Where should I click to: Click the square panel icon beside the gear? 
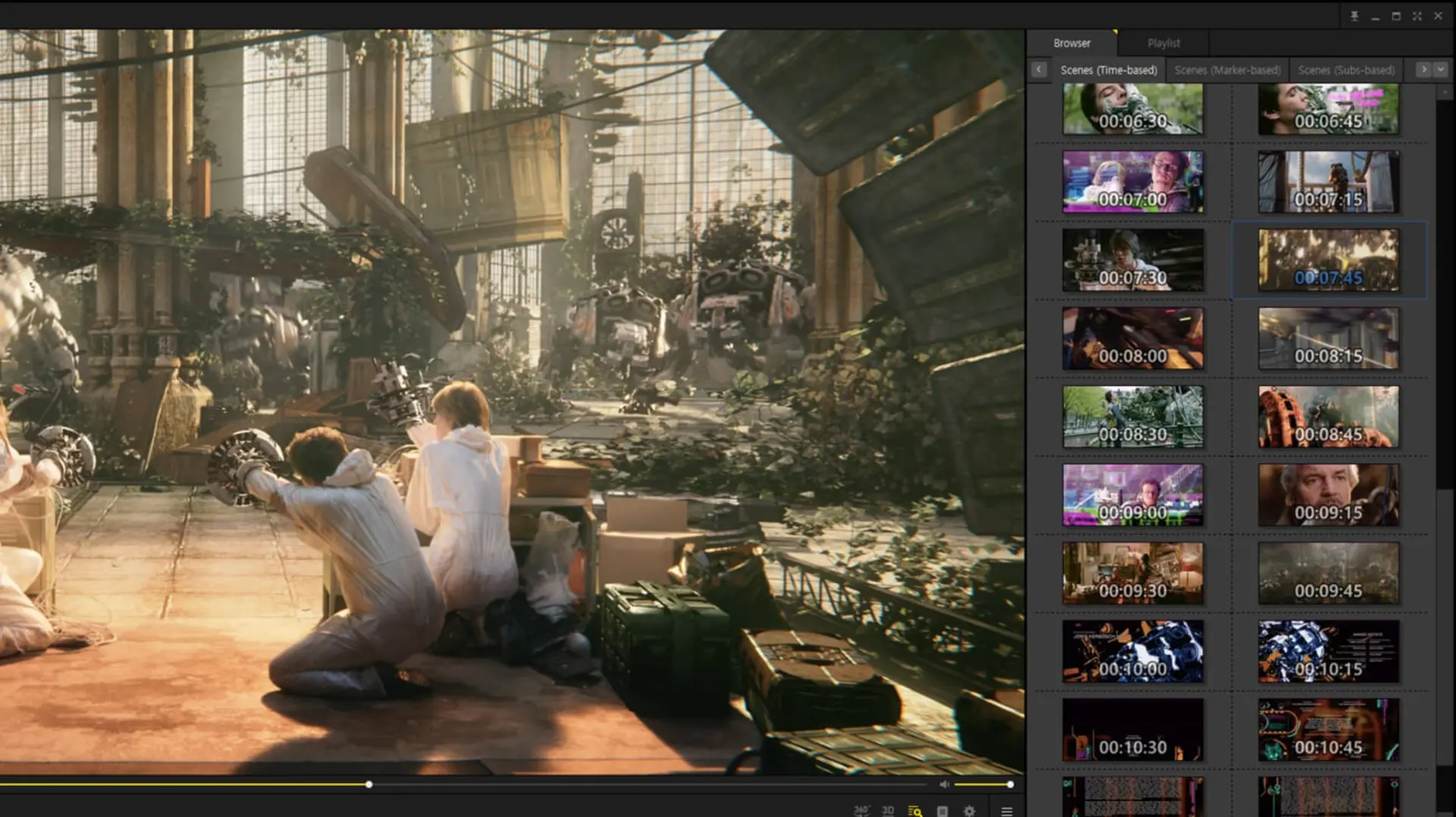[943, 811]
